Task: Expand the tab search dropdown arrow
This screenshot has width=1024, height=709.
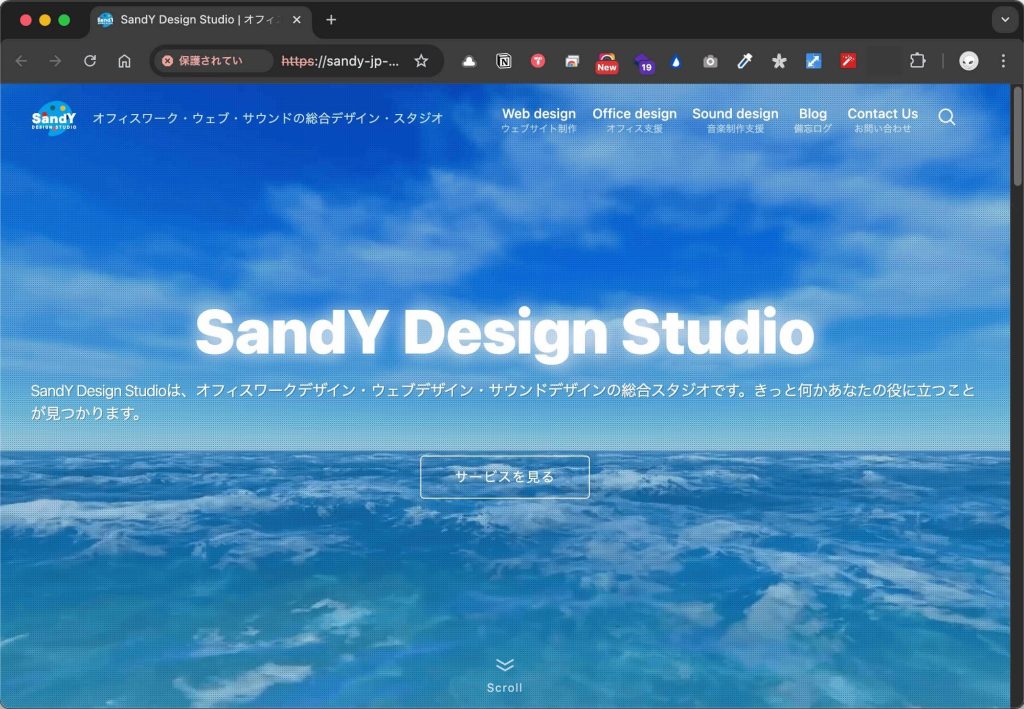Action: tap(1003, 20)
